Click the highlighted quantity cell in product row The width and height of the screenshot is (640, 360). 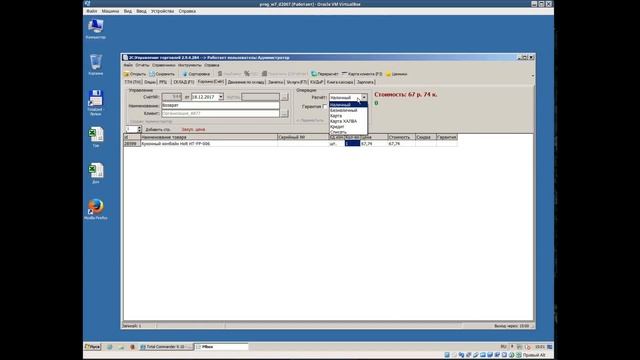point(352,144)
